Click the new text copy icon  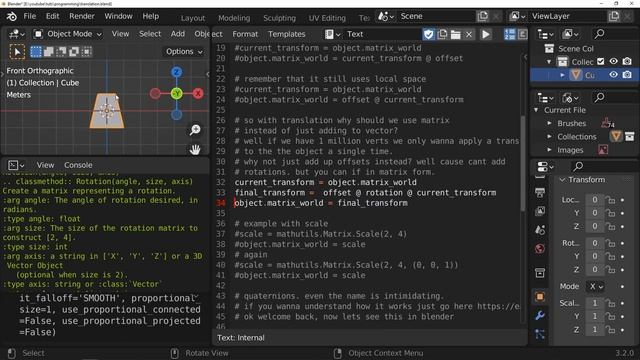click(442, 34)
